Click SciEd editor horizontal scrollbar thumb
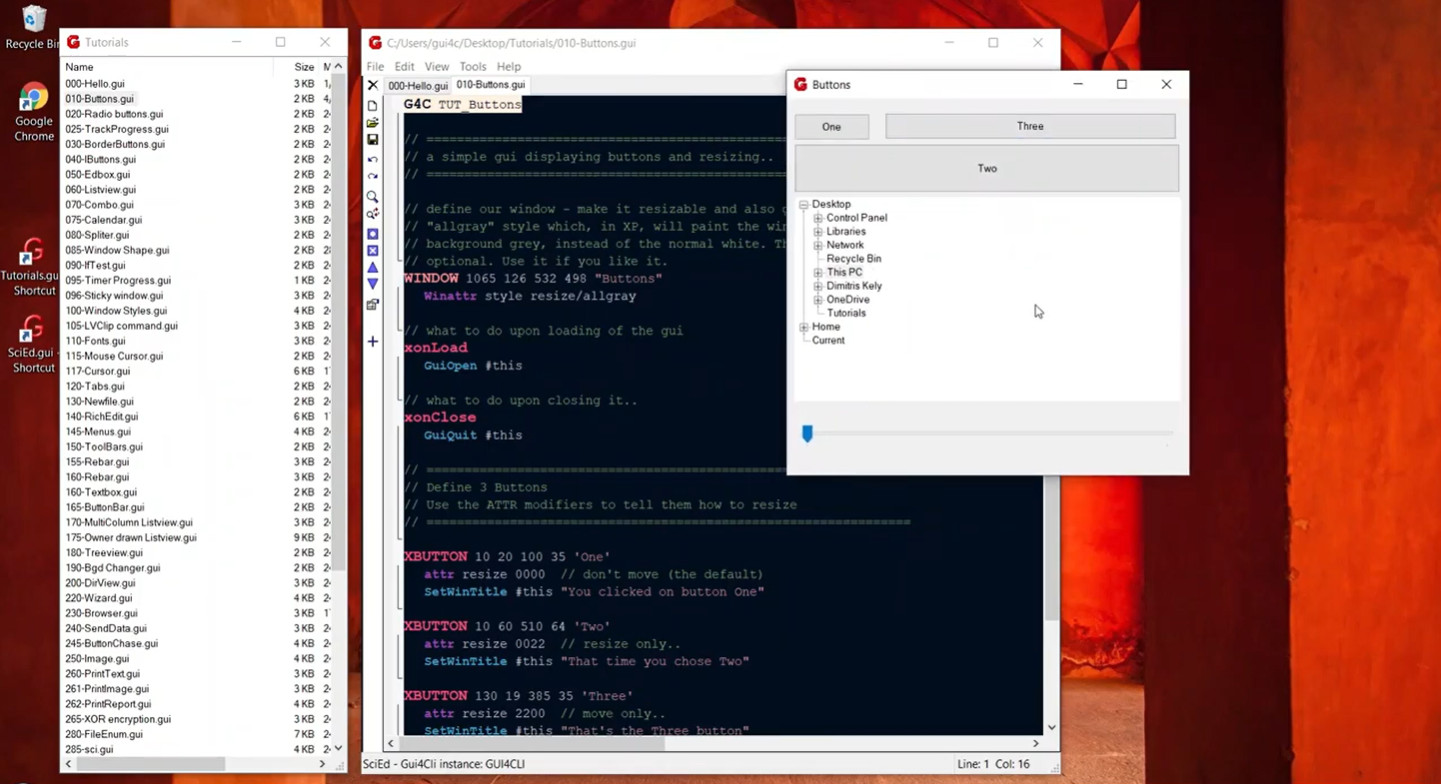The height and width of the screenshot is (784, 1441). click(x=532, y=743)
